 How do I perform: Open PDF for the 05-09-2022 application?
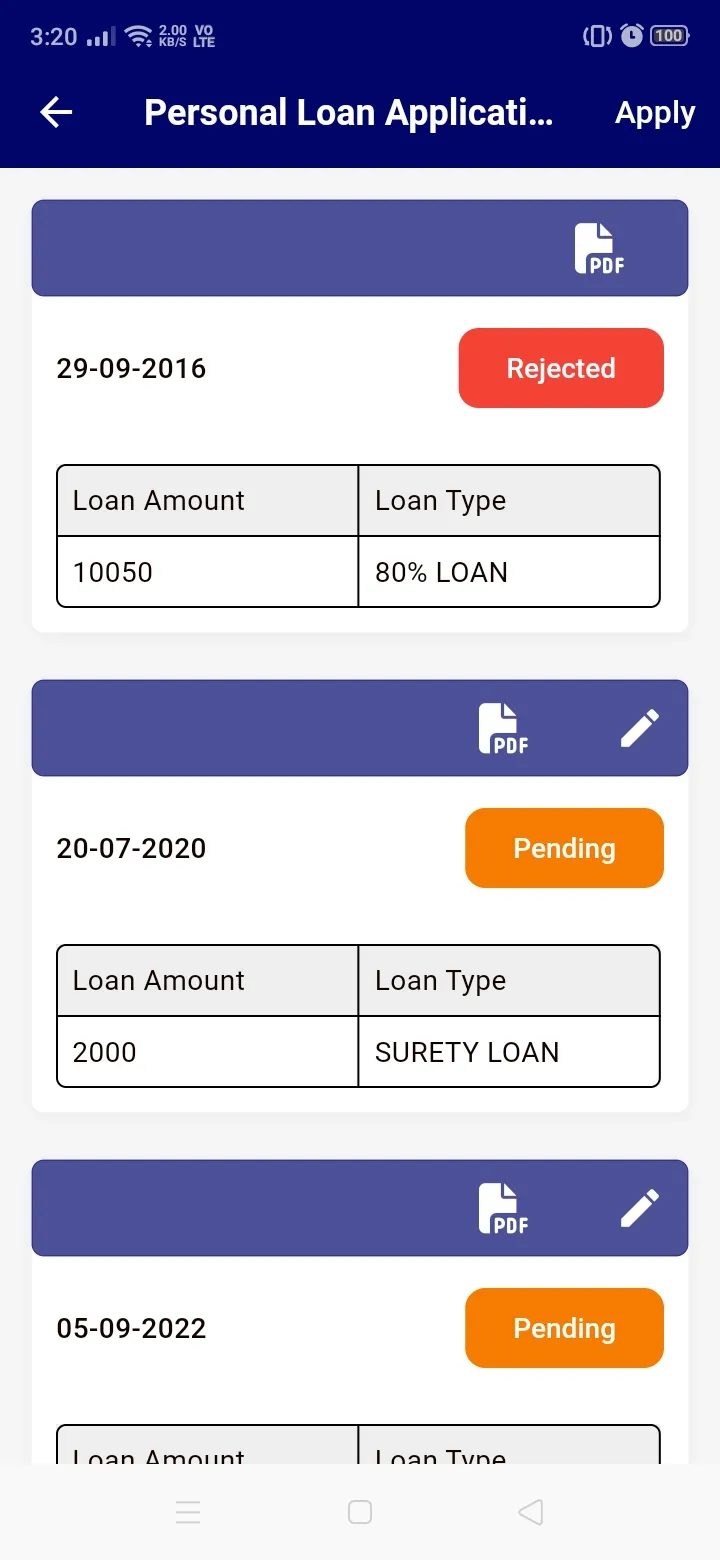tap(503, 1208)
